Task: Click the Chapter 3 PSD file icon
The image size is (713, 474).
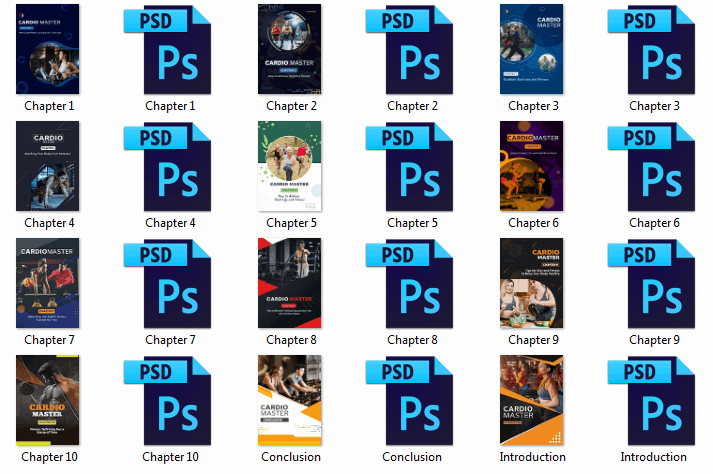Action: pos(652,50)
